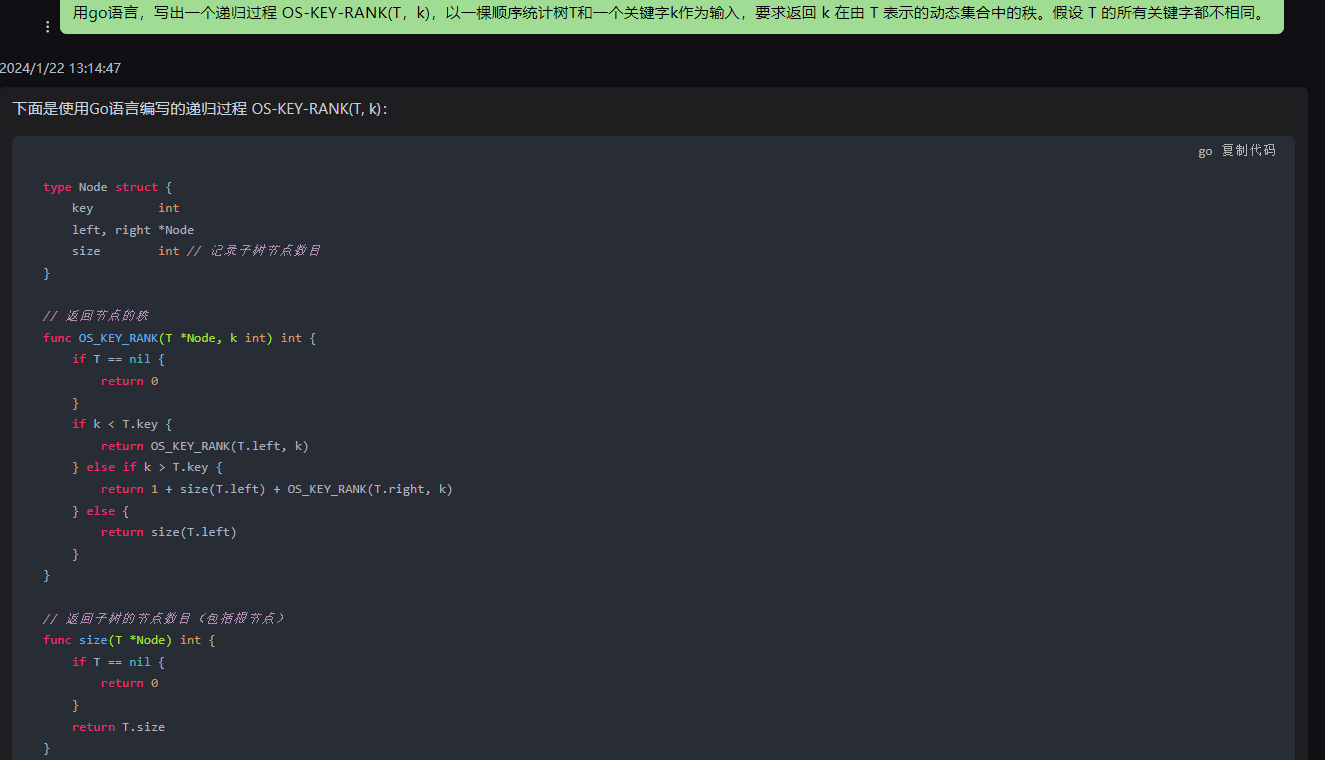The image size is (1325, 760).
Task: Click the line return OS_KEY_RANK(T.left, k)
Action: coord(205,446)
